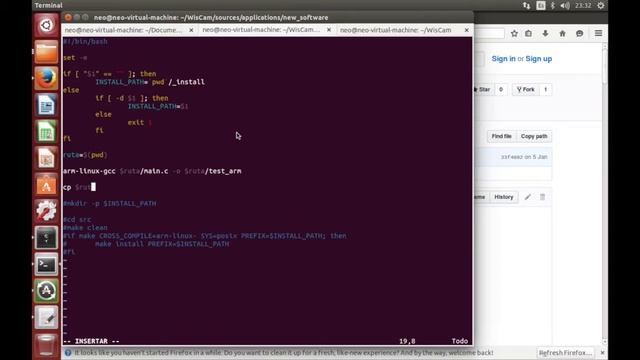Click the Firefox search input field
Image resolution: width=640 pixels, height=360 pixels.
coord(489,33)
